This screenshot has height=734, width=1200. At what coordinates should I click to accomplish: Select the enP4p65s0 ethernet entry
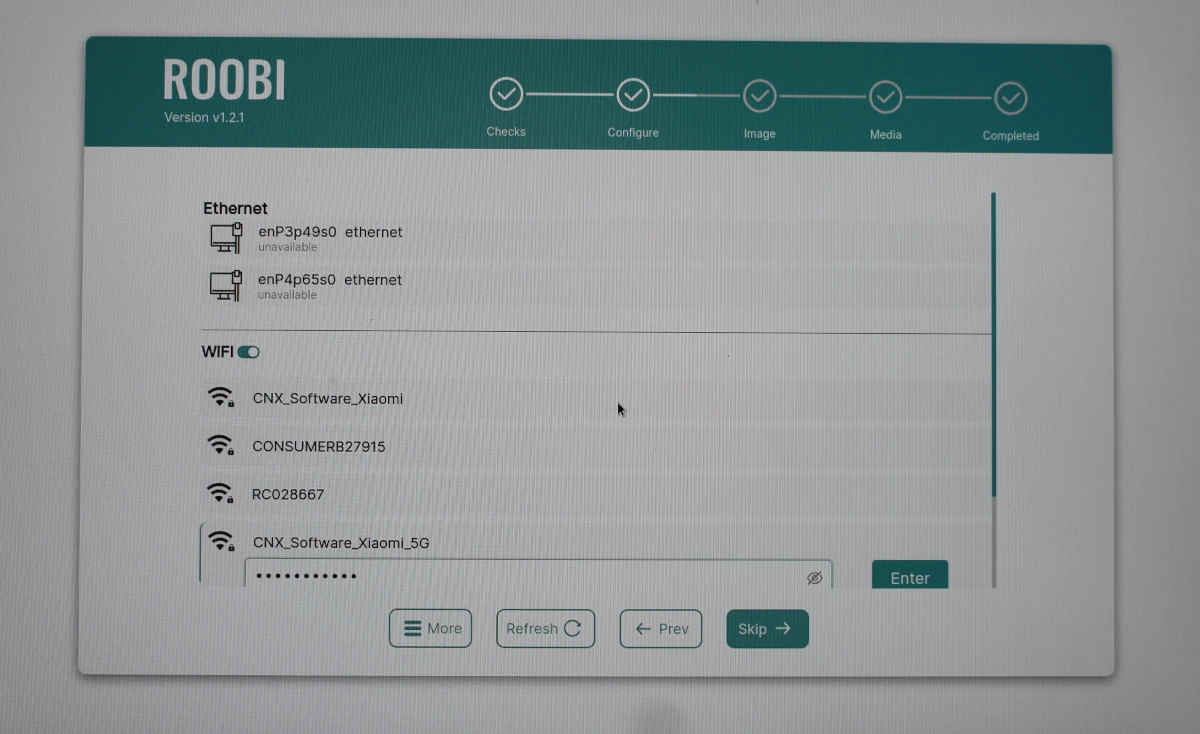(596, 286)
